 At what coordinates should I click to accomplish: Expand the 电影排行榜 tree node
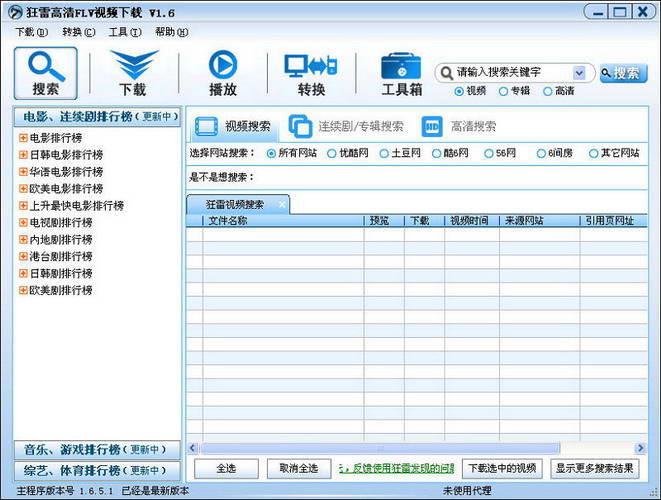point(23,138)
